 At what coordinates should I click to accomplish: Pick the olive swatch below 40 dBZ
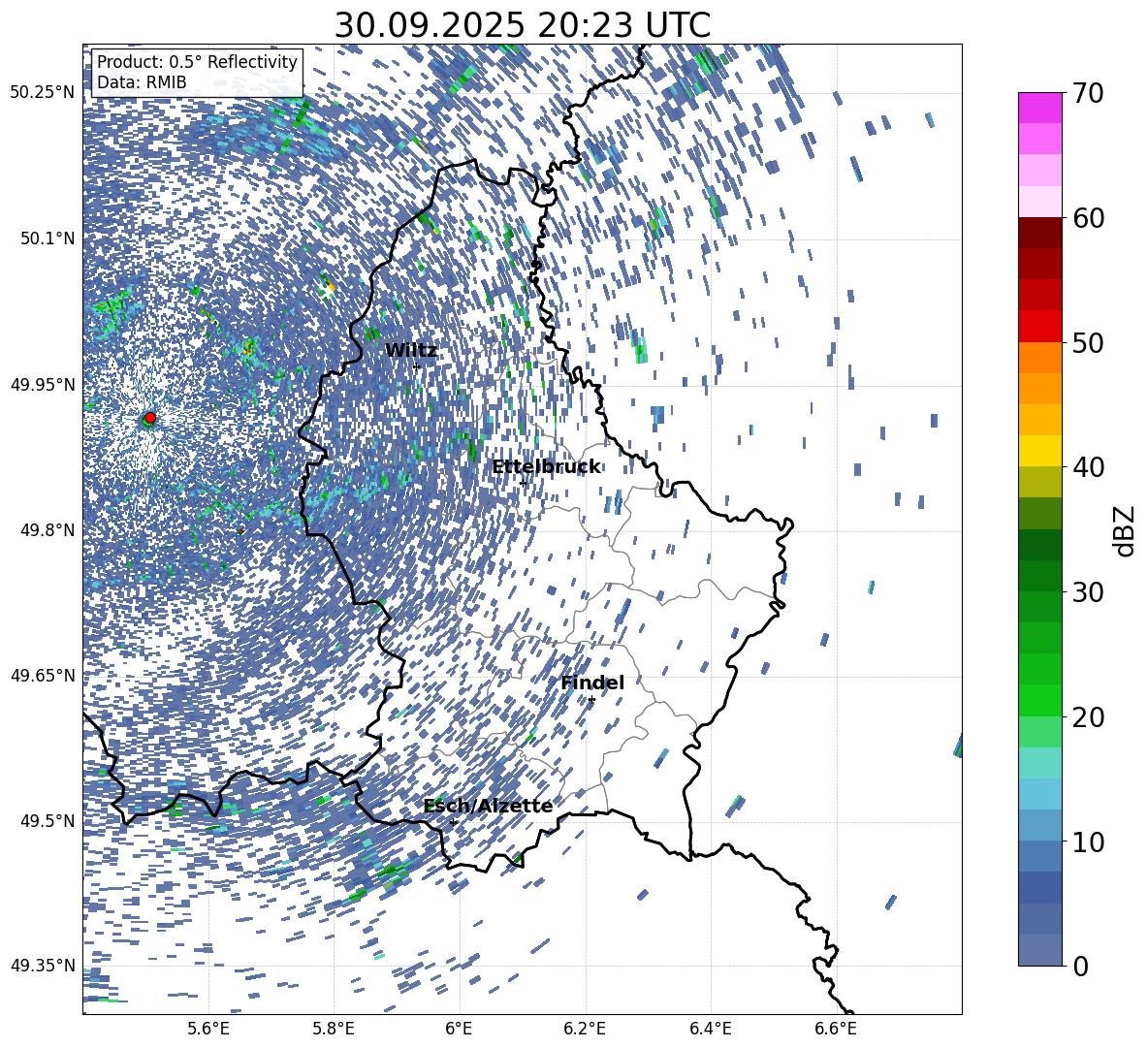pyautogui.click(x=1039, y=482)
